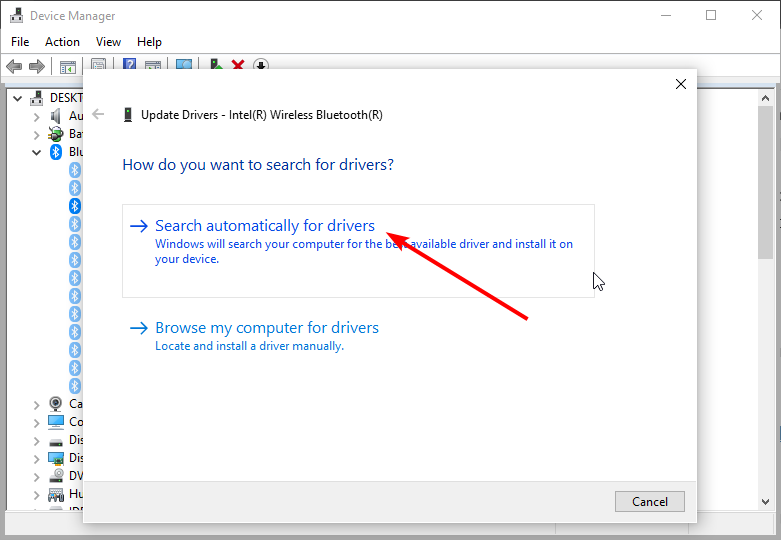Click the vertical scrollbar thumb
Viewport: 781px width, 540px height.
[766, 182]
